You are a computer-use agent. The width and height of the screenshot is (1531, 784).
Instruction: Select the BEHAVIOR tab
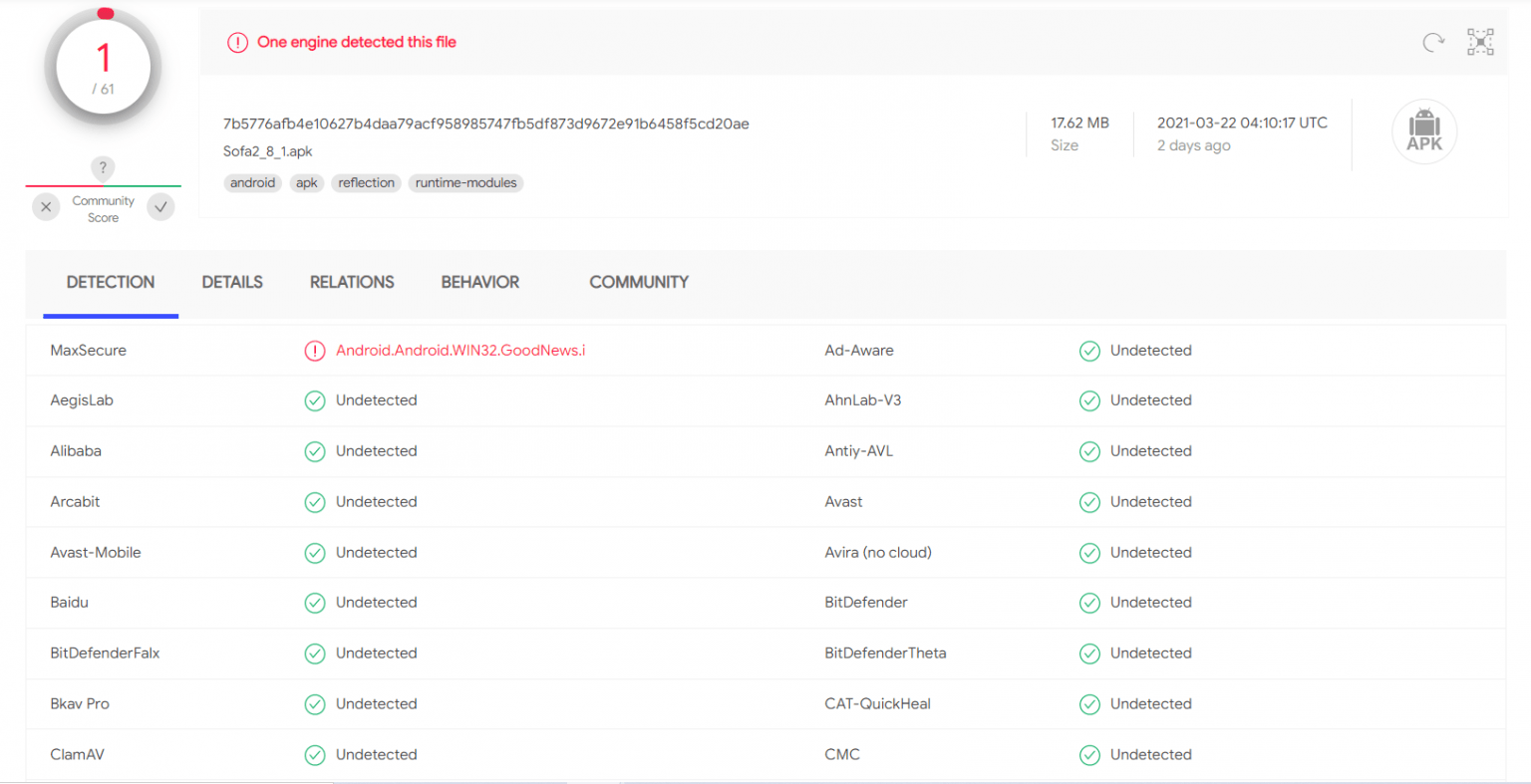[479, 282]
